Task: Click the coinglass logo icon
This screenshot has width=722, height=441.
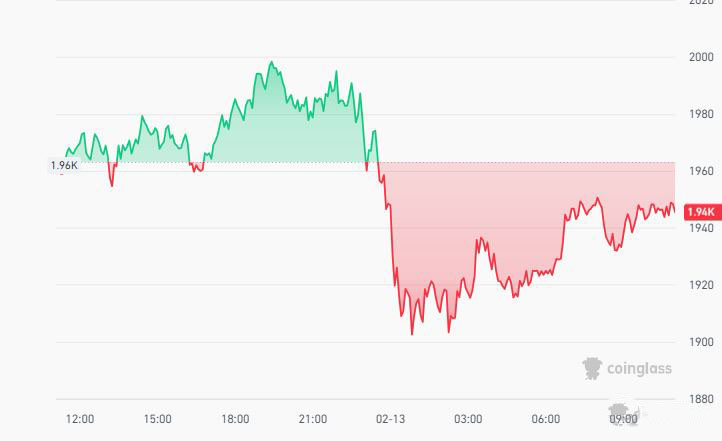Action: (593, 368)
